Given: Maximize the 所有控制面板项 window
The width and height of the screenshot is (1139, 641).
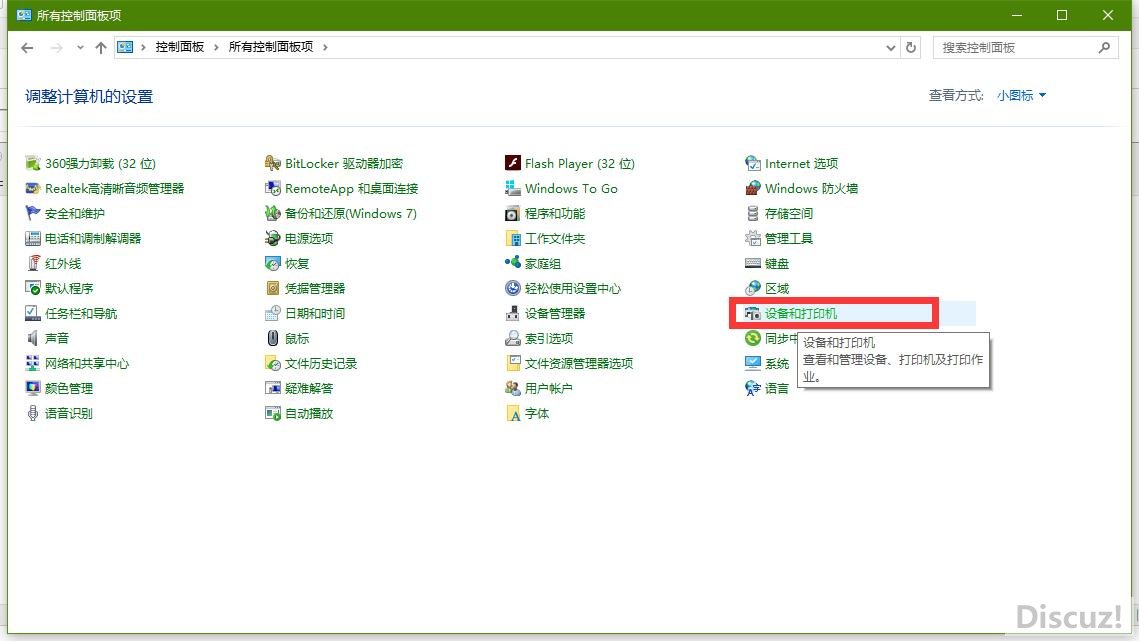Looking at the screenshot, I should [1062, 15].
